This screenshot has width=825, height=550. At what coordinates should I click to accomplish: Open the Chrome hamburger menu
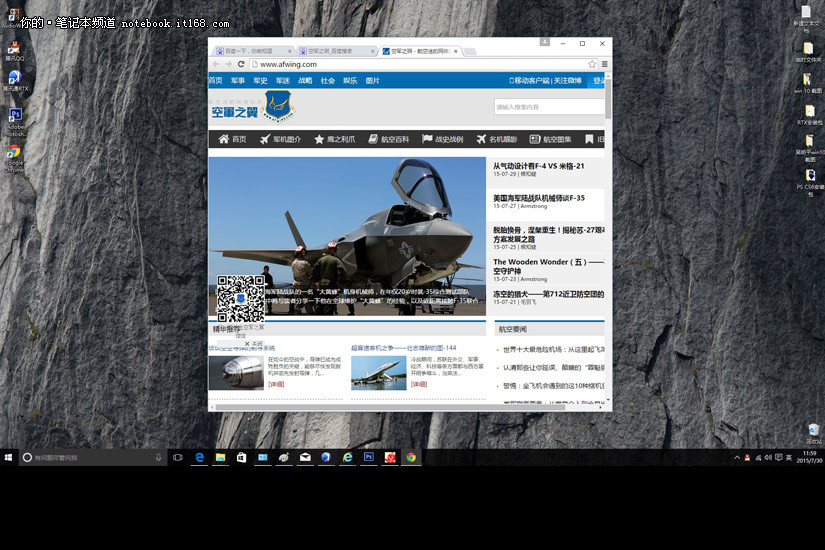pyautogui.click(x=605, y=64)
